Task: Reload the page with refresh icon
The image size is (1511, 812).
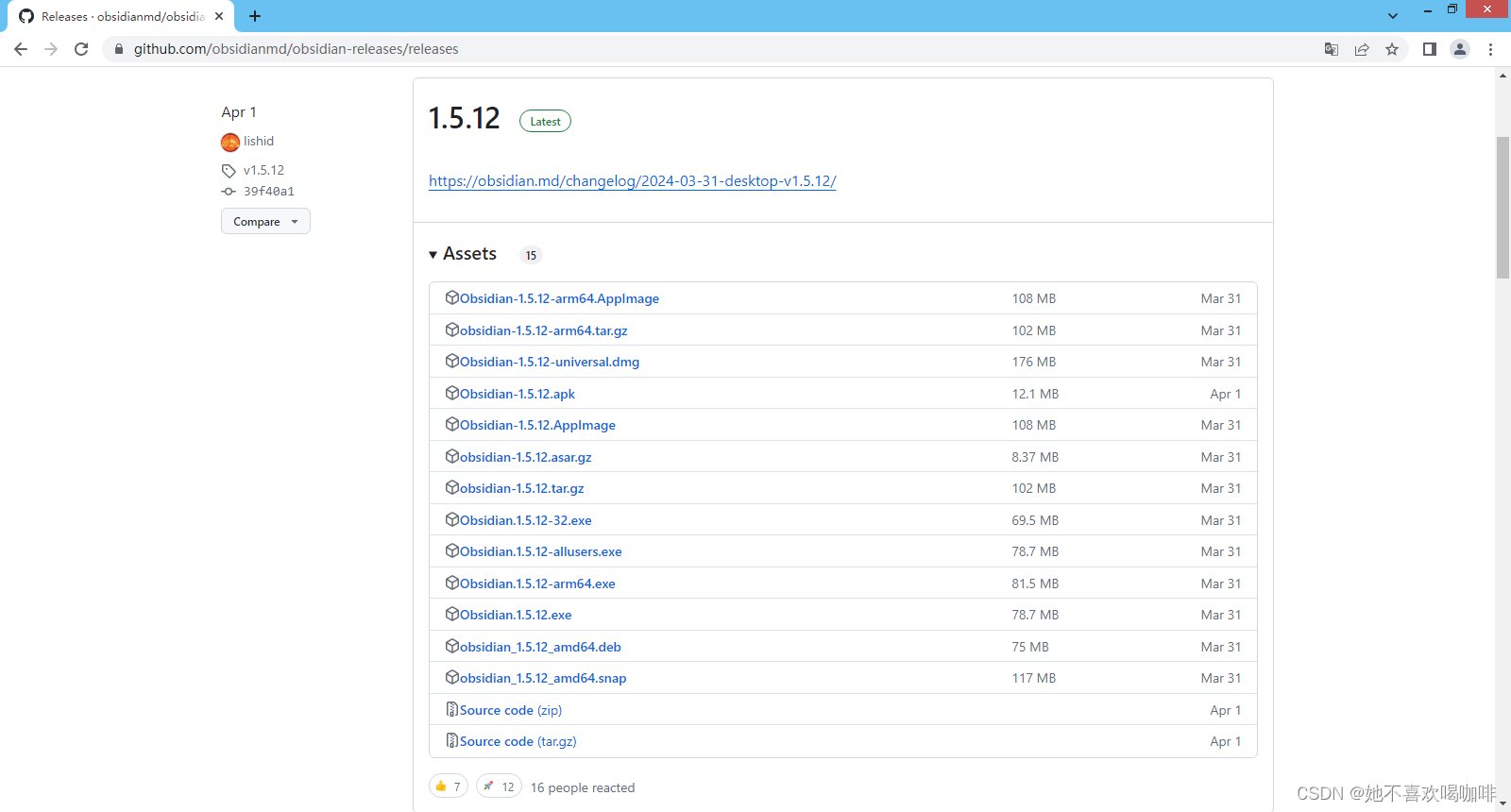Action: pos(81,49)
